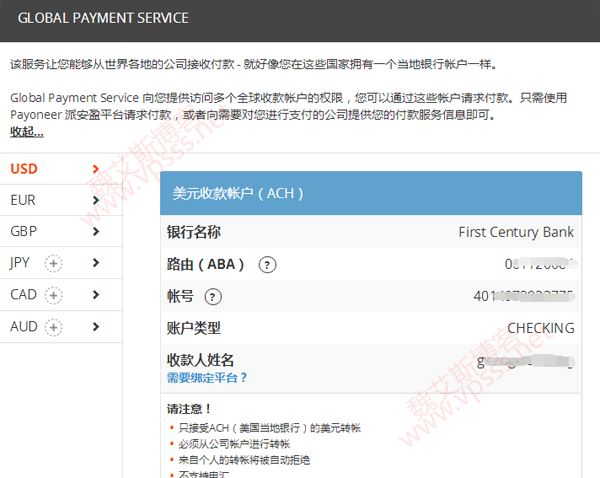Open the 需要绑定平台？ link
Viewport: 600px width, 478px height.
pos(207,378)
